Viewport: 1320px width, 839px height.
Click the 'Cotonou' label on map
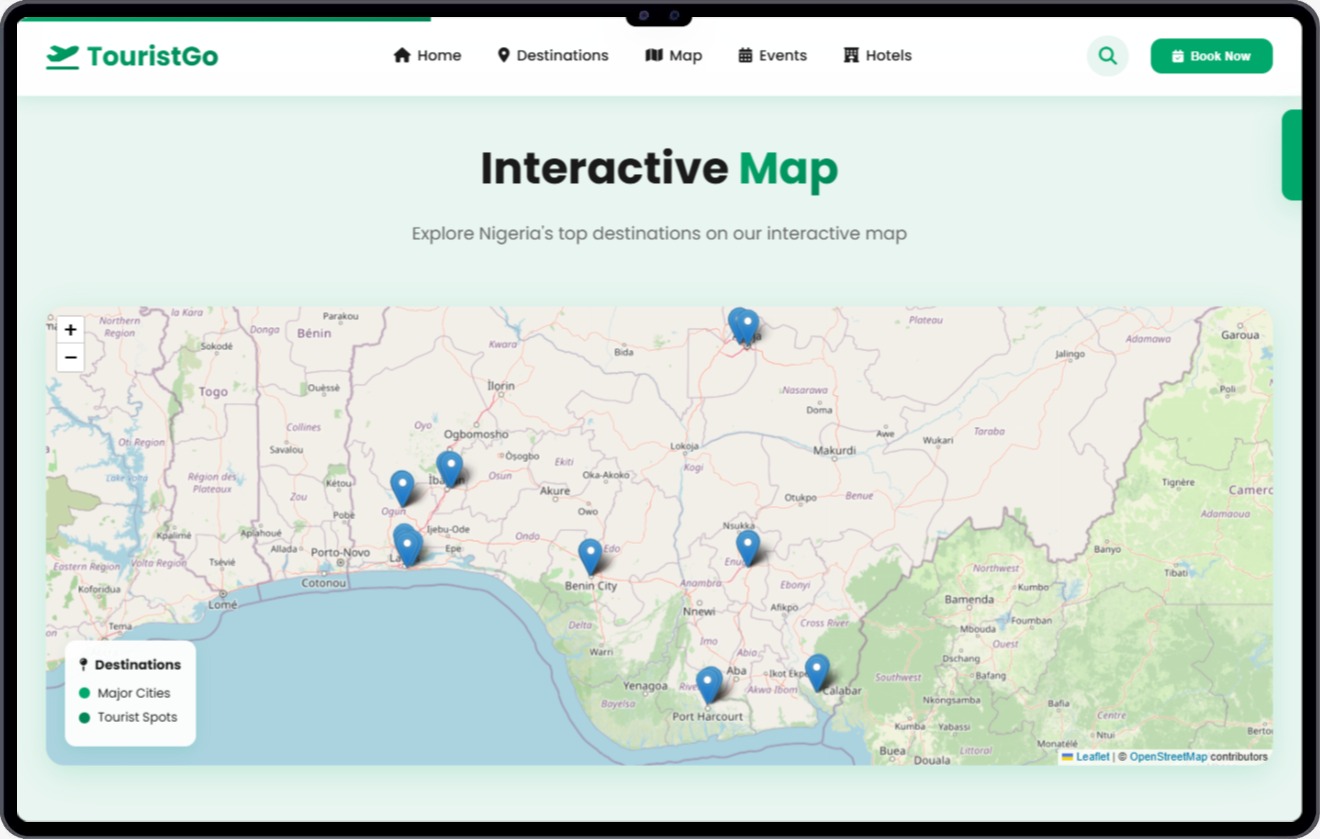click(x=323, y=582)
